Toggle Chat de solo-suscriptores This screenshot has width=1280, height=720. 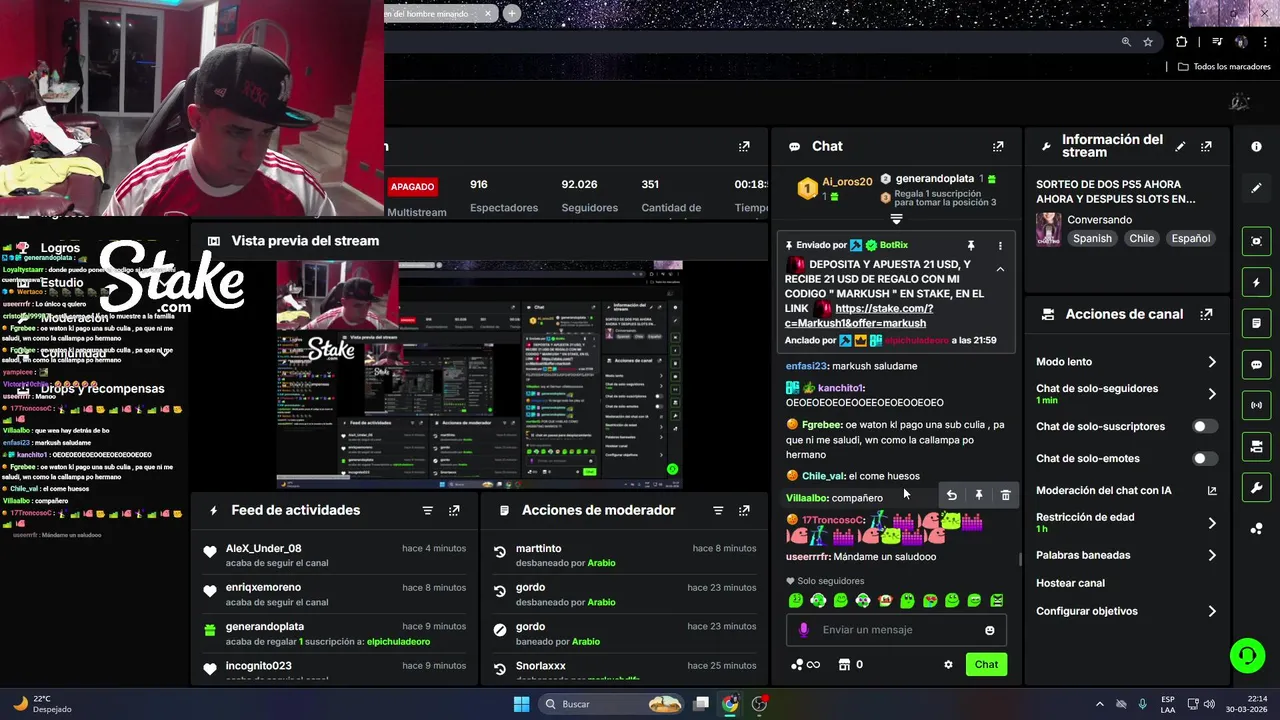(x=1205, y=426)
